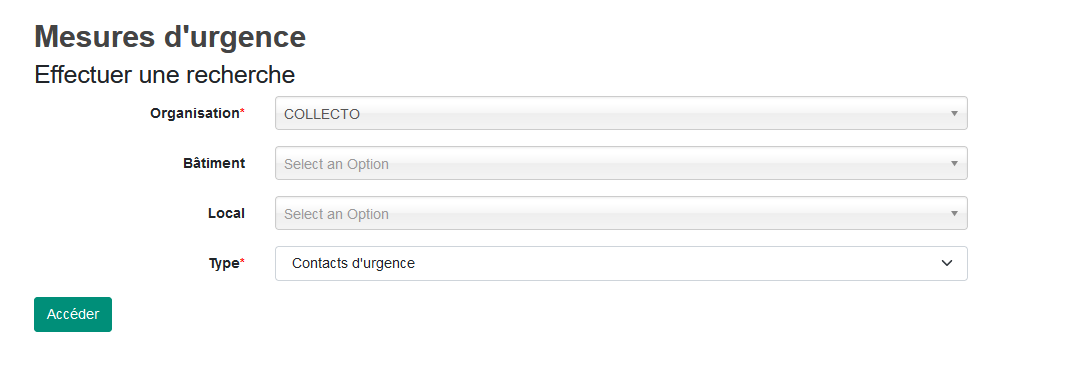Click the Organisation field label
The width and height of the screenshot is (1078, 368).
coord(194,113)
